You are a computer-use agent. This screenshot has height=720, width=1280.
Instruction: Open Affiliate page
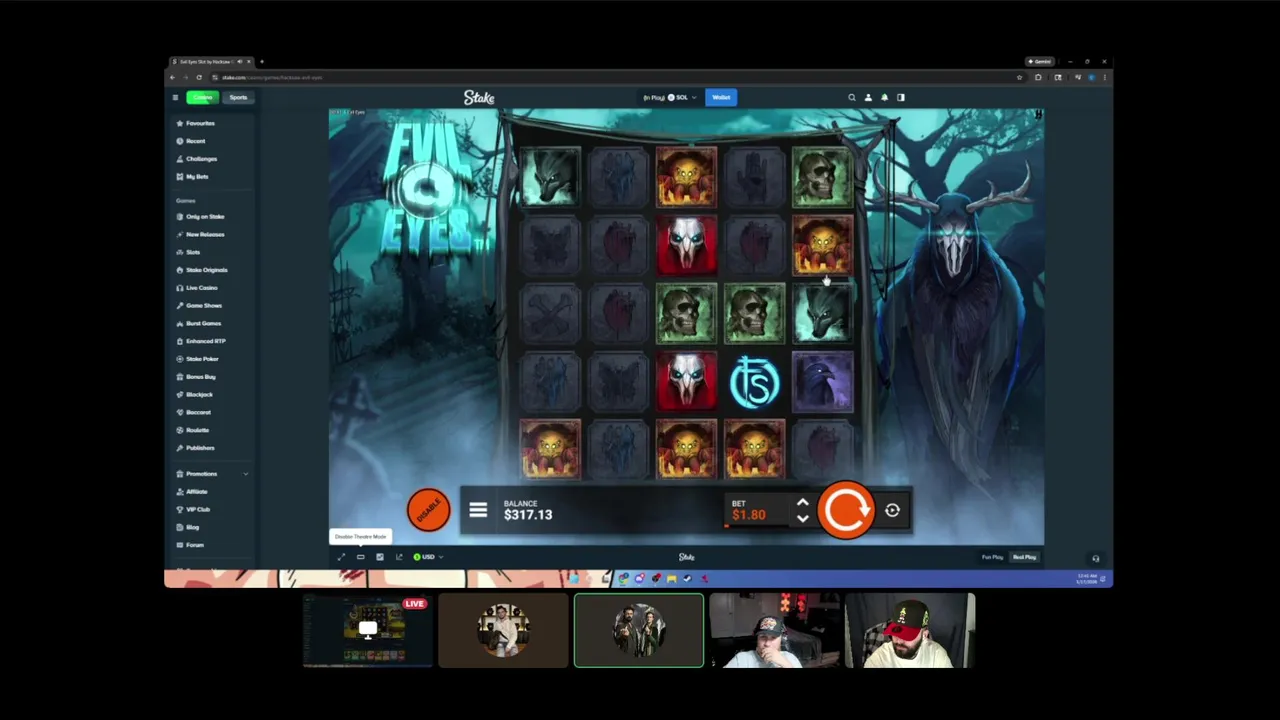192,492
